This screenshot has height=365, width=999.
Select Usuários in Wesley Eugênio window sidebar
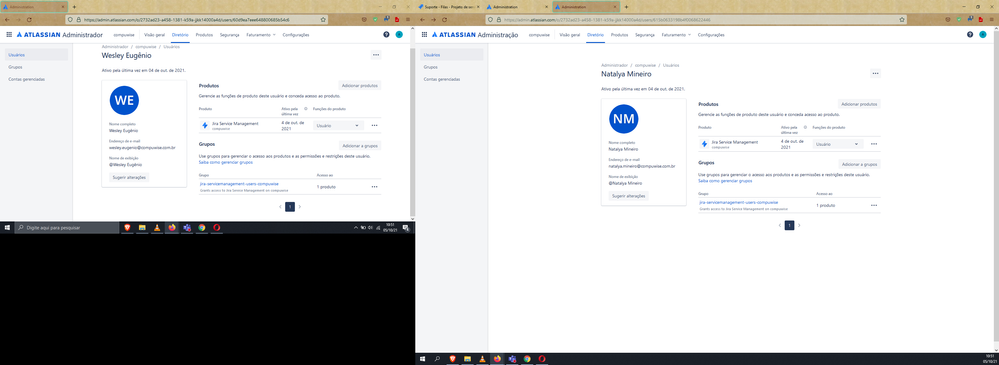point(36,55)
